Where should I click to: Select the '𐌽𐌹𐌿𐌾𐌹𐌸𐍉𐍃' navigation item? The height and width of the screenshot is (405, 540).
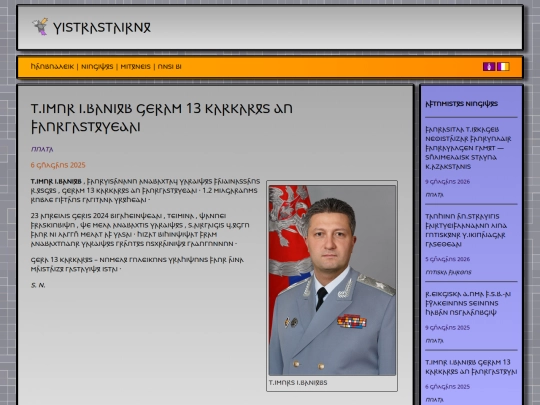click(97, 66)
